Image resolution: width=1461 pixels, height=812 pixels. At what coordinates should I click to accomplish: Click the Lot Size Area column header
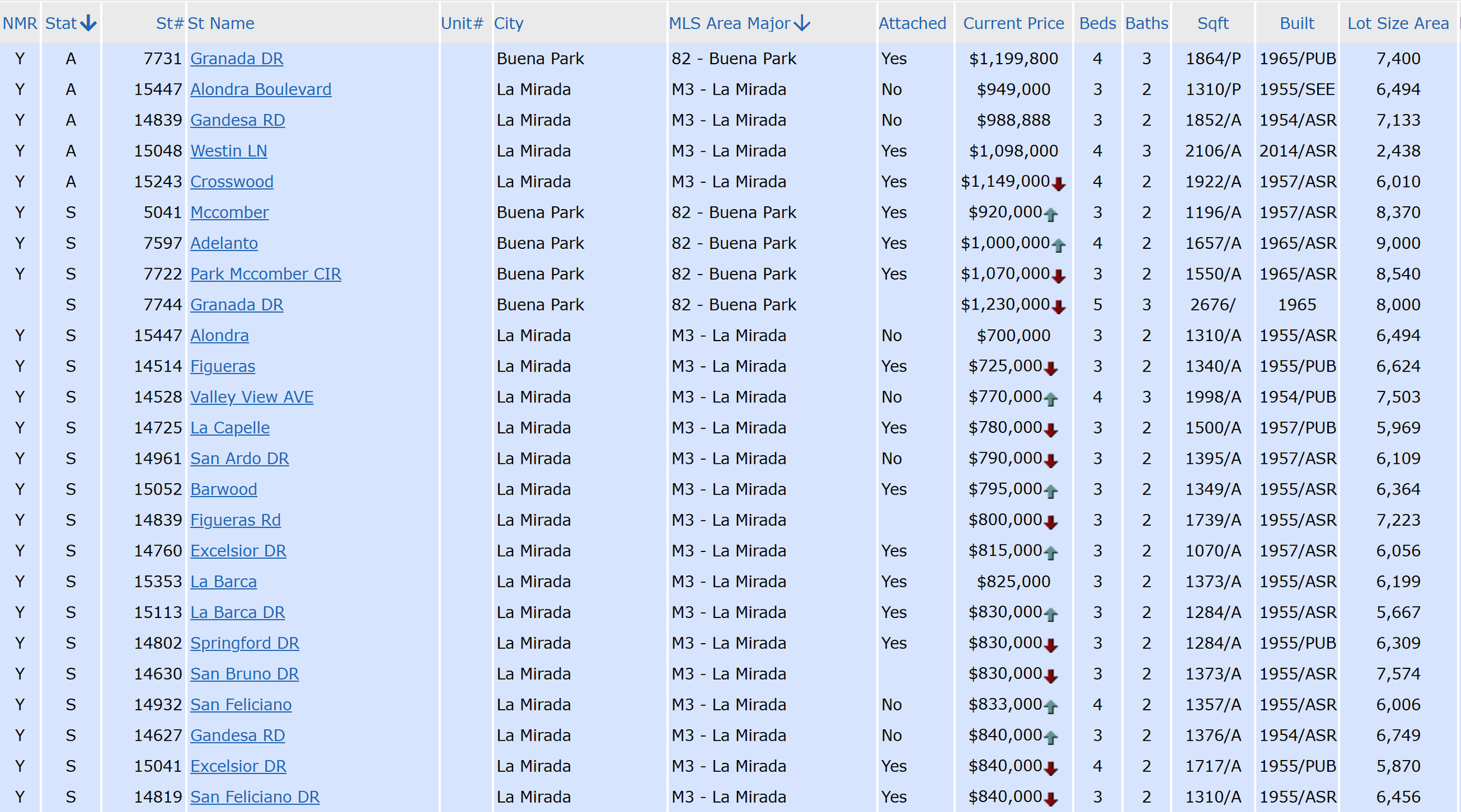(1398, 23)
